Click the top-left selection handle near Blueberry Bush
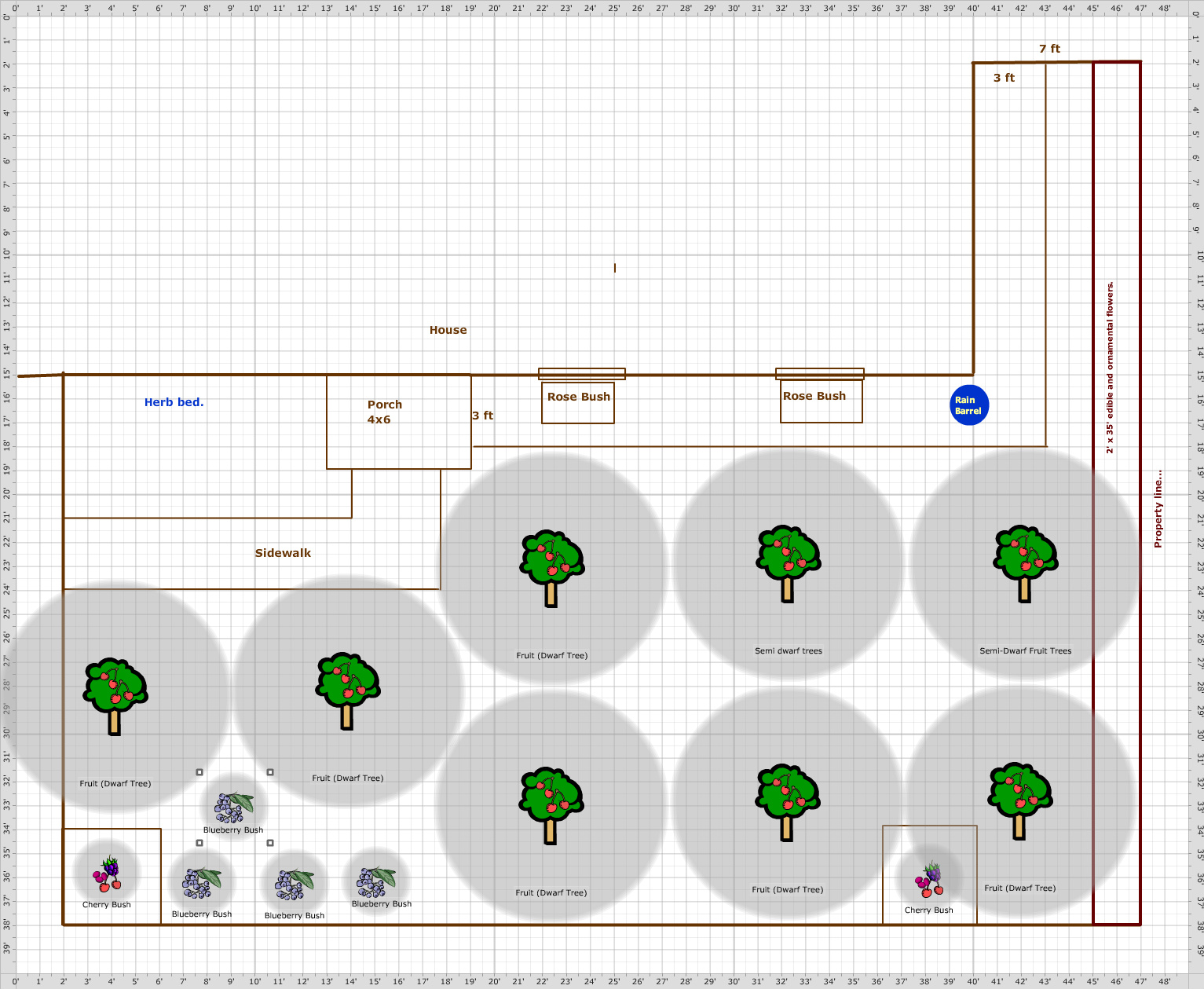 pyautogui.click(x=199, y=772)
